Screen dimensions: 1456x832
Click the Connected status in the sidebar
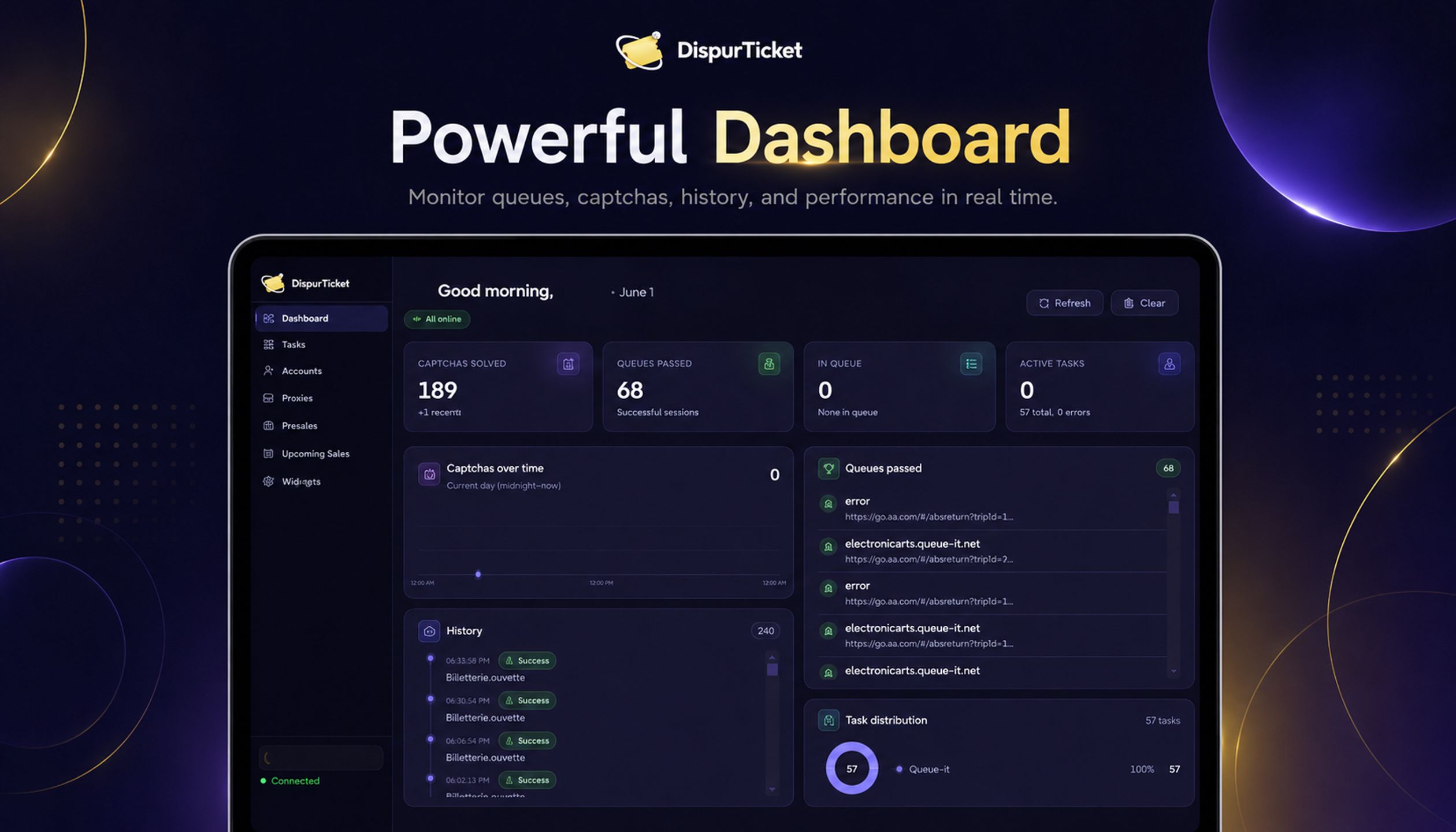pos(290,781)
